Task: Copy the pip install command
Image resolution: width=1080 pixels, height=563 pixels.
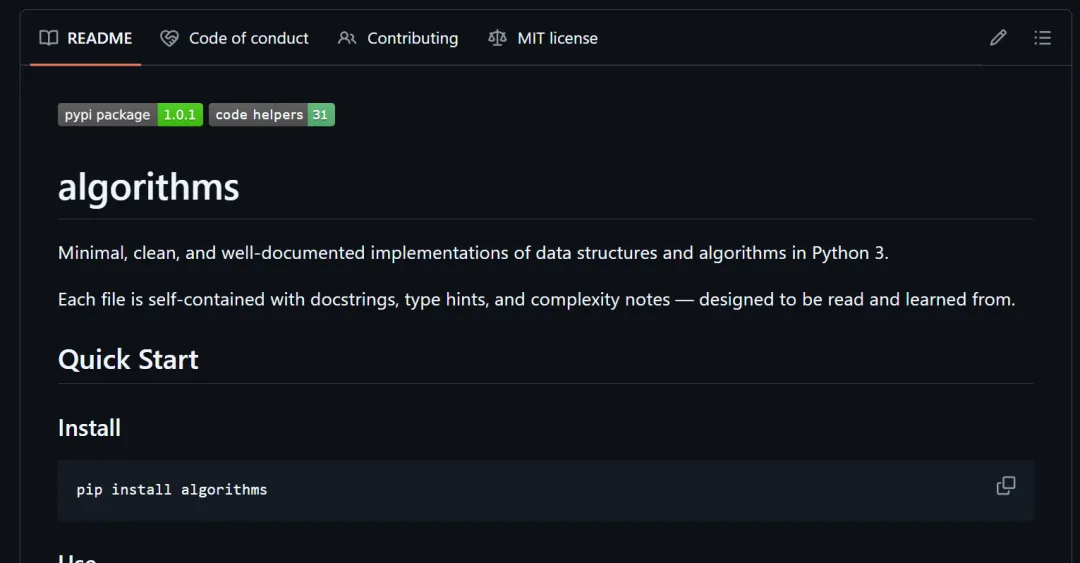Action: pos(1006,486)
